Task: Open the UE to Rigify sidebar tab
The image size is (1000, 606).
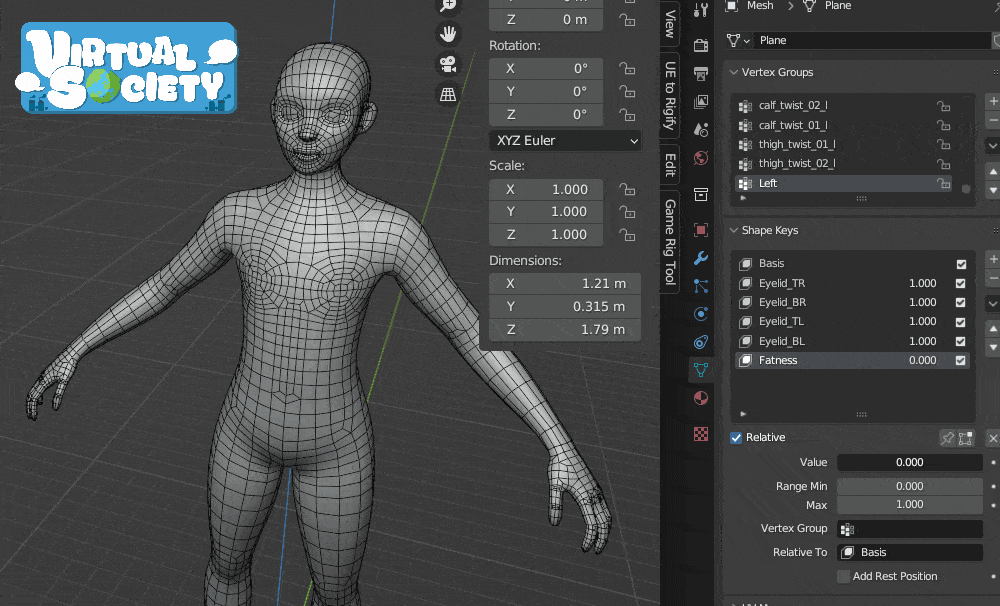Action: pyautogui.click(x=670, y=95)
